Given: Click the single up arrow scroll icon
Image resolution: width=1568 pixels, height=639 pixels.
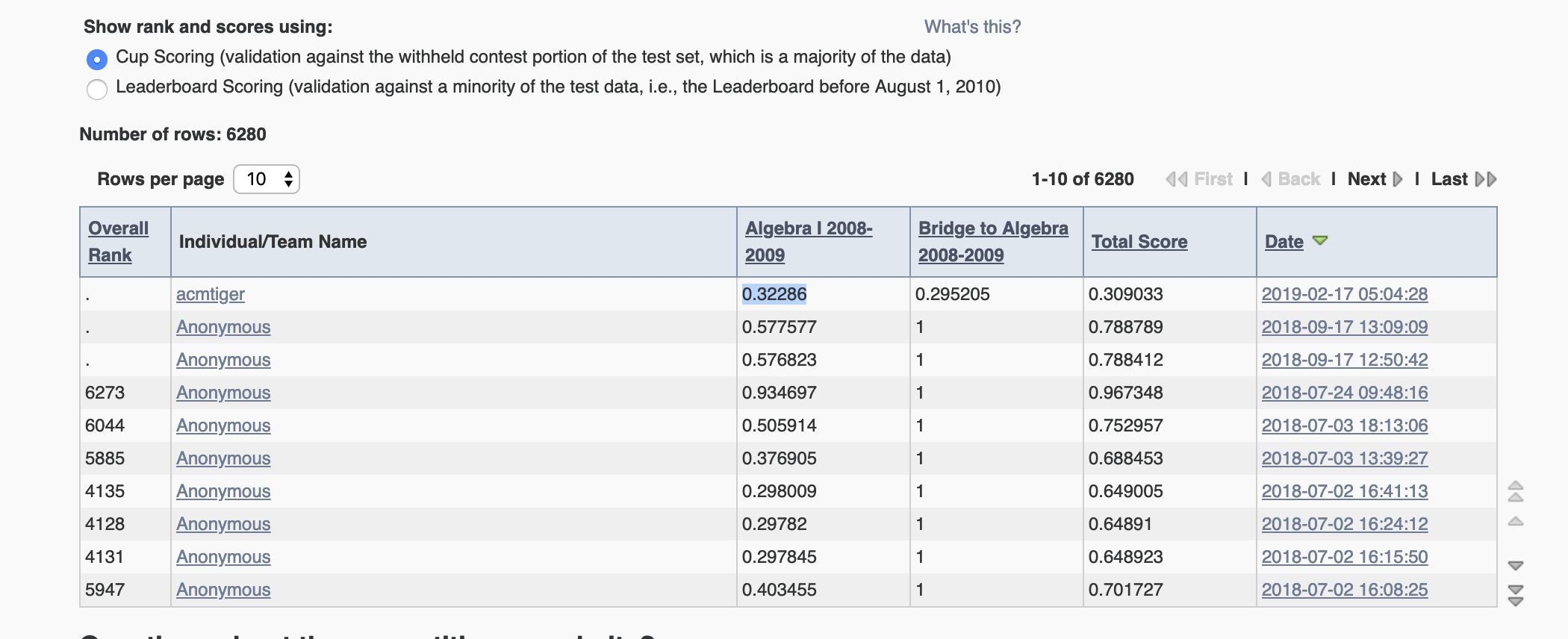Looking at the screenshot, I should 1516,521.
